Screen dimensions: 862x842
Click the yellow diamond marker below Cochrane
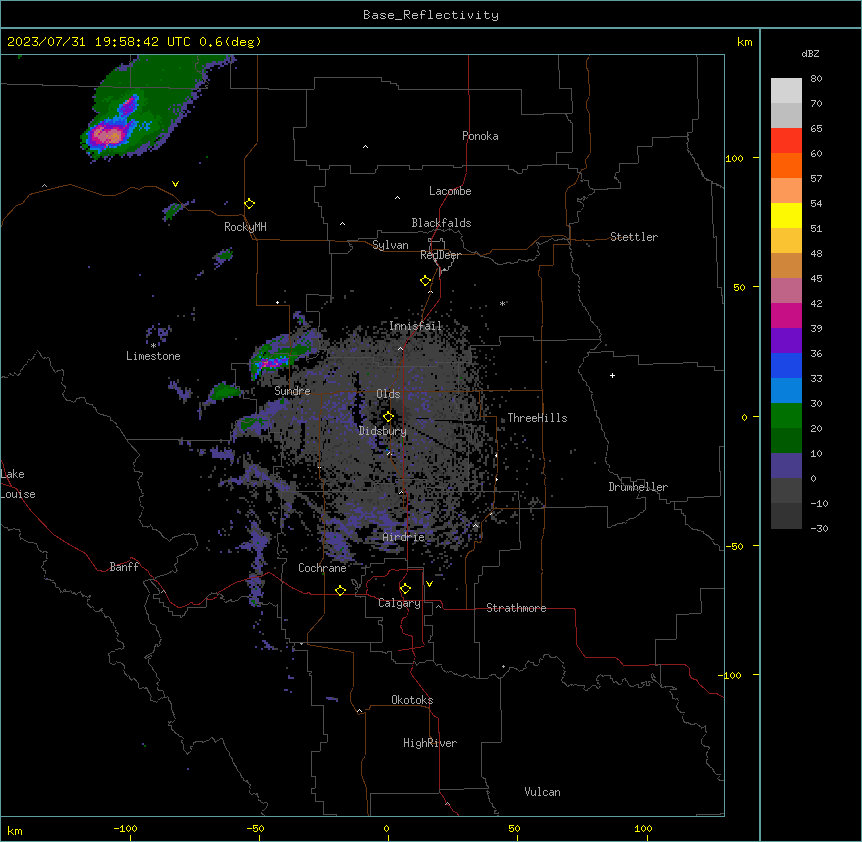pyautogui.click(x=340, y=591)
